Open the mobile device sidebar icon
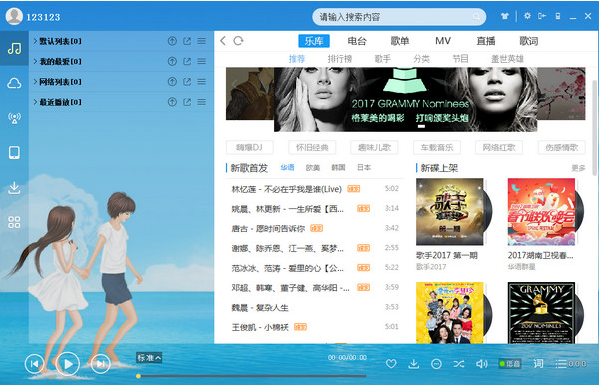This screenshot has height=386, width=599. (x=14, y=152)
